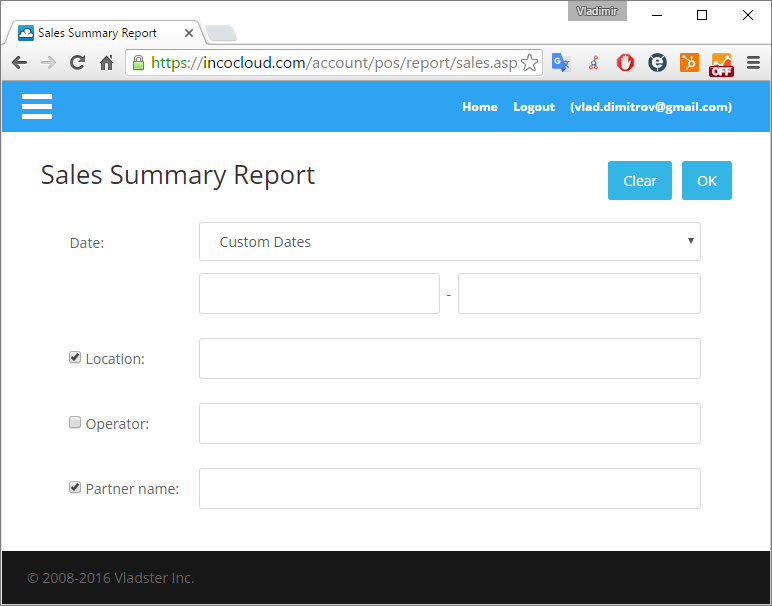The image size is (772, 606).
Task: Maximize the browser window
Action: click(702, 15)
